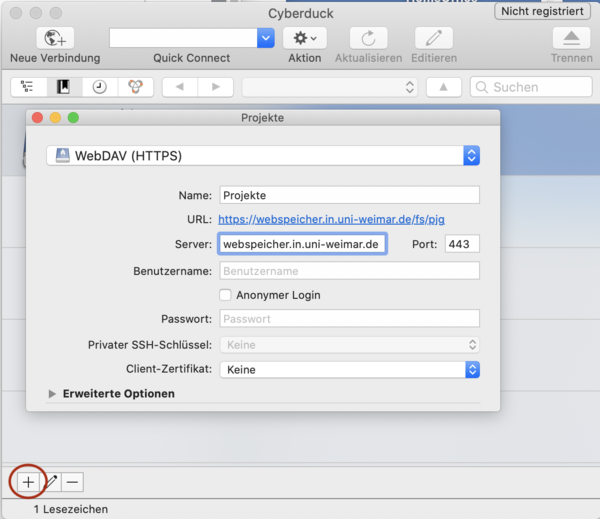Click the Editieren pencil icon
The width and height of the screenshot is (600, 519).
tap(434, 38)
